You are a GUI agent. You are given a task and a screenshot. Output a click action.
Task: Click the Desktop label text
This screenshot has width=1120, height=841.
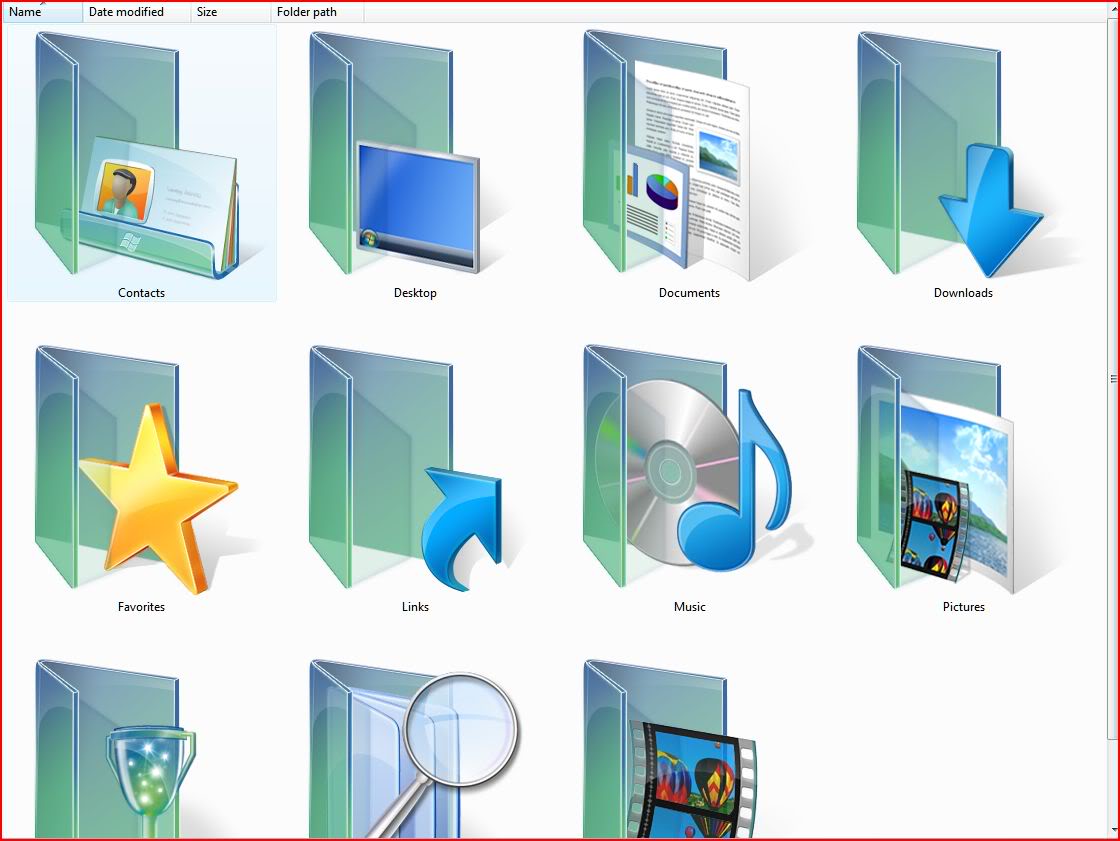[415, 293]
